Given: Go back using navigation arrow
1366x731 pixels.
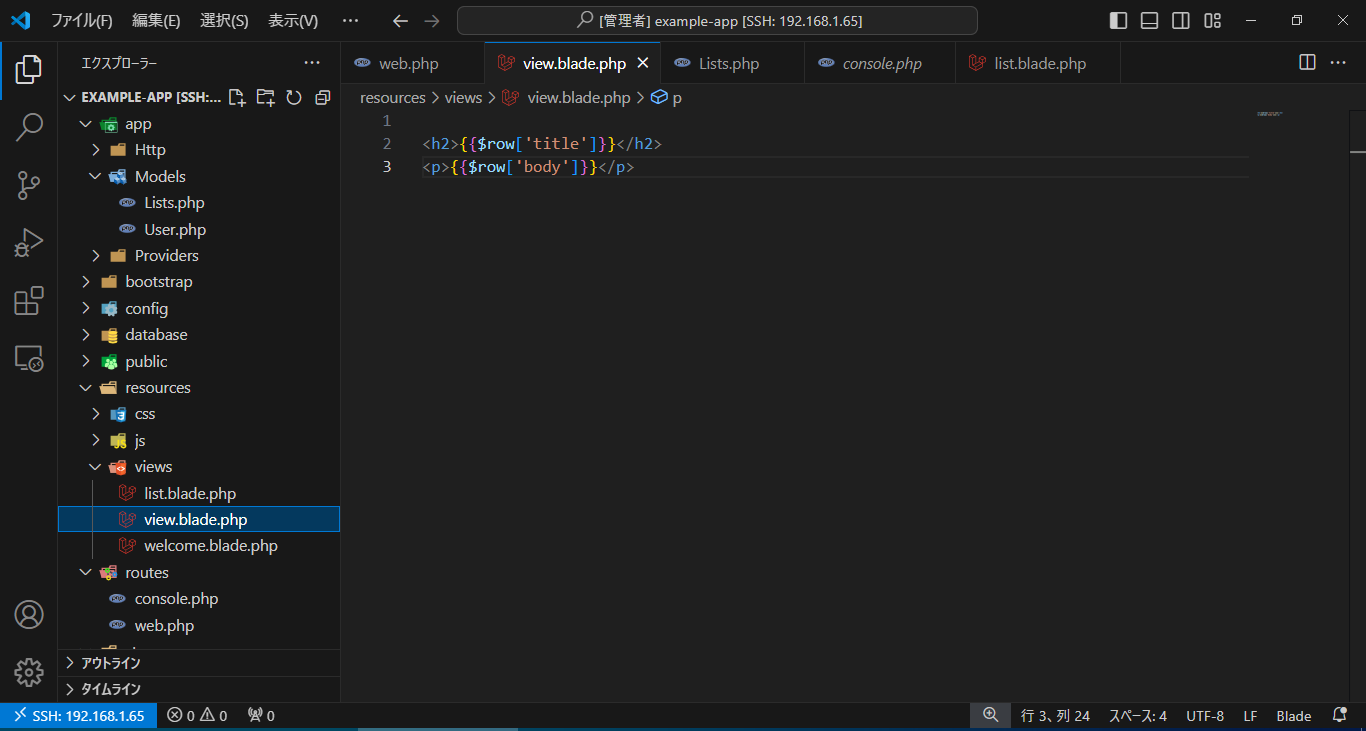Looking at the screenshot, I should click(x=400, y=21).
